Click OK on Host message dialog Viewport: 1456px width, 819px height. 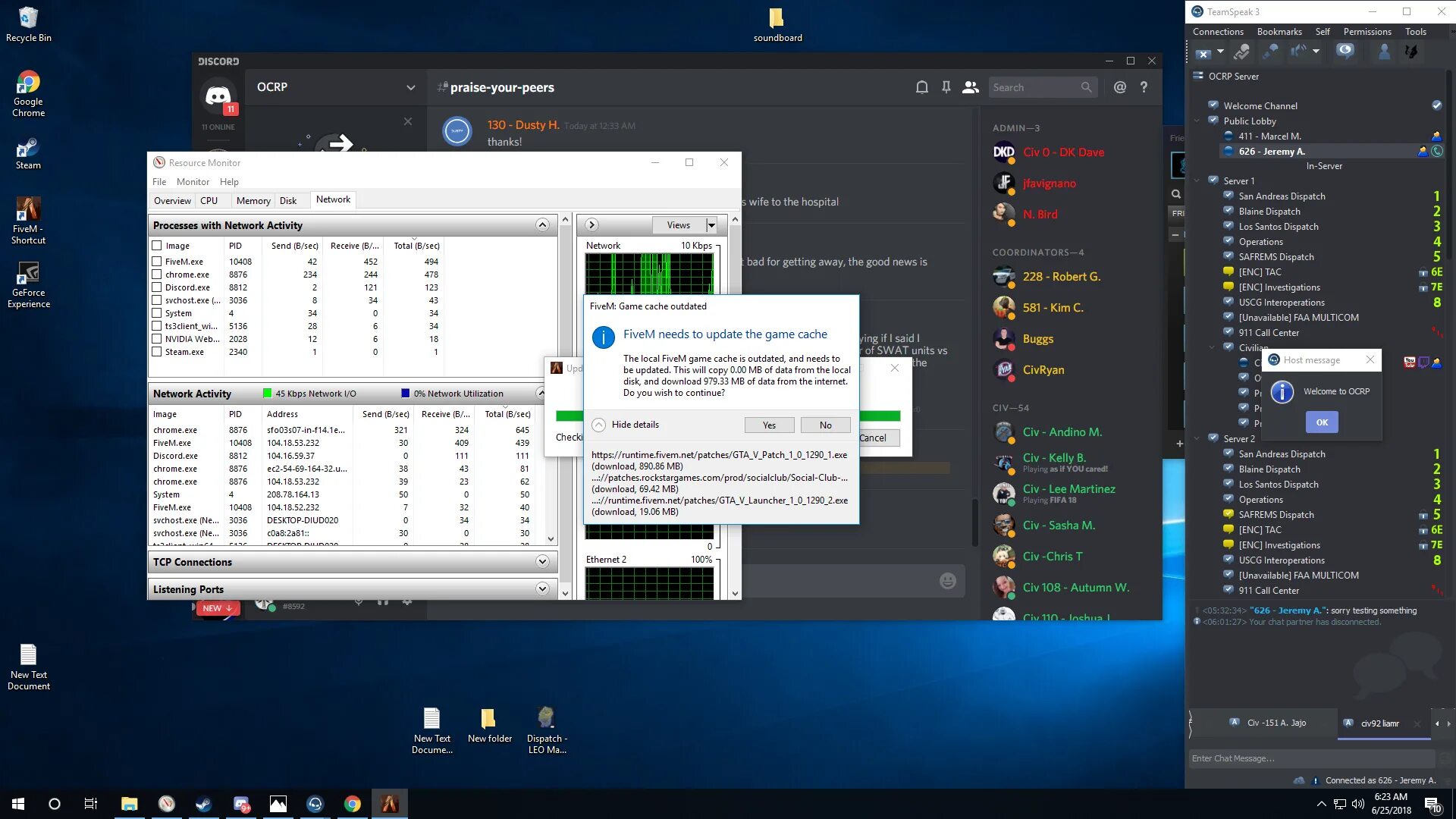point(1322,422)
